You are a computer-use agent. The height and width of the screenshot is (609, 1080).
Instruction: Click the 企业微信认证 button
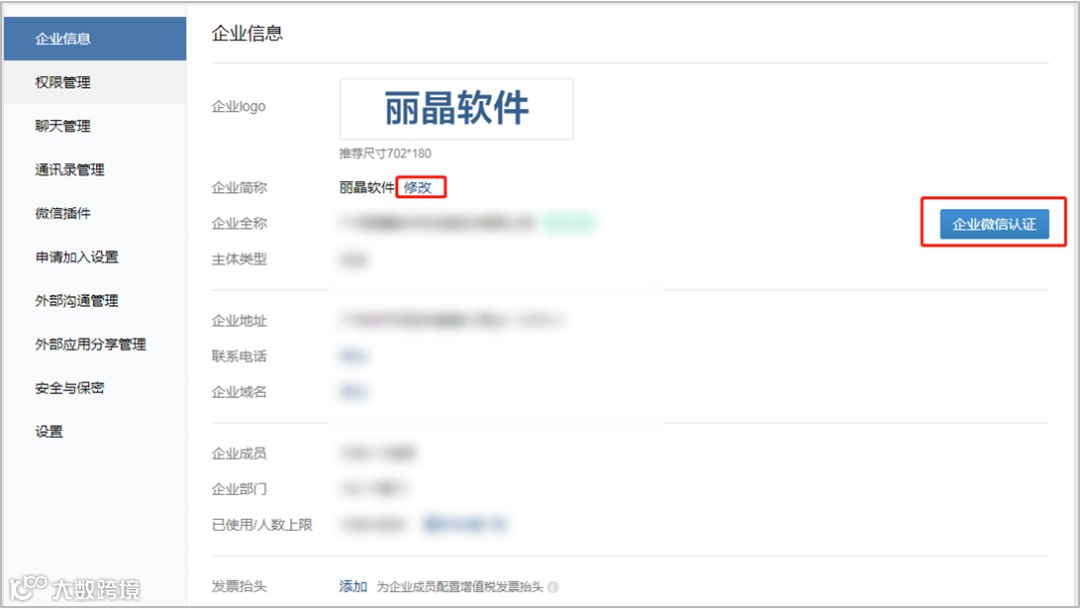(994, 224)
